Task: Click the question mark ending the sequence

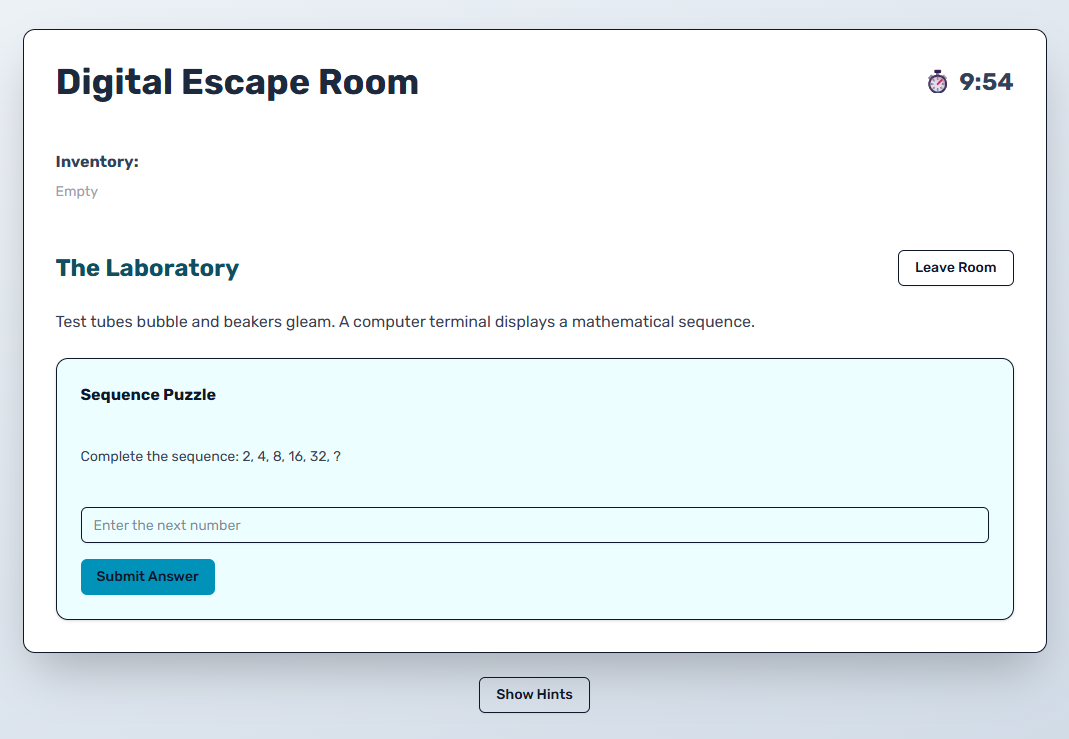Action: (x=337, y=456)
